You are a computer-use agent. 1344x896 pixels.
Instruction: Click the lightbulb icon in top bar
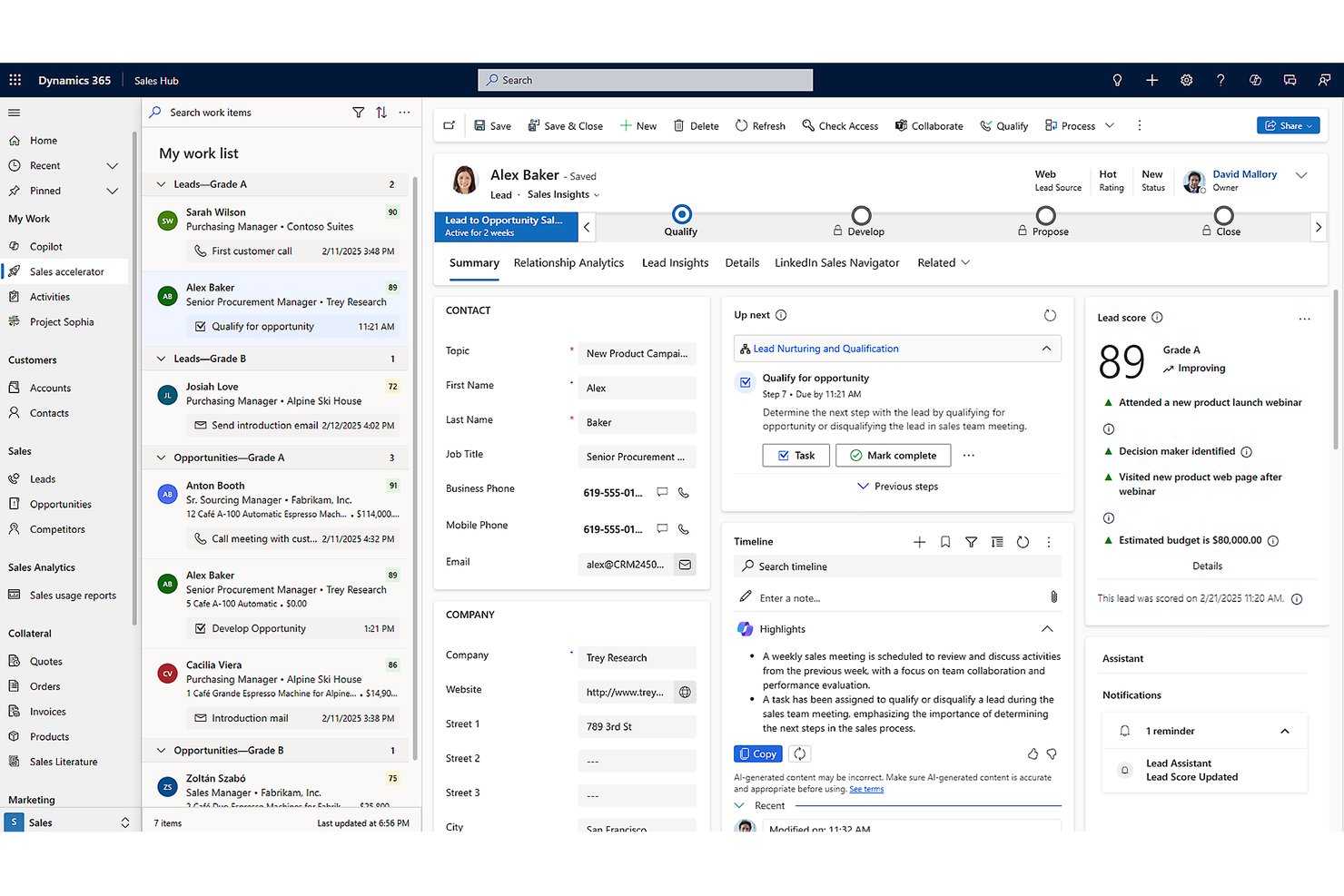(1117, 80)
